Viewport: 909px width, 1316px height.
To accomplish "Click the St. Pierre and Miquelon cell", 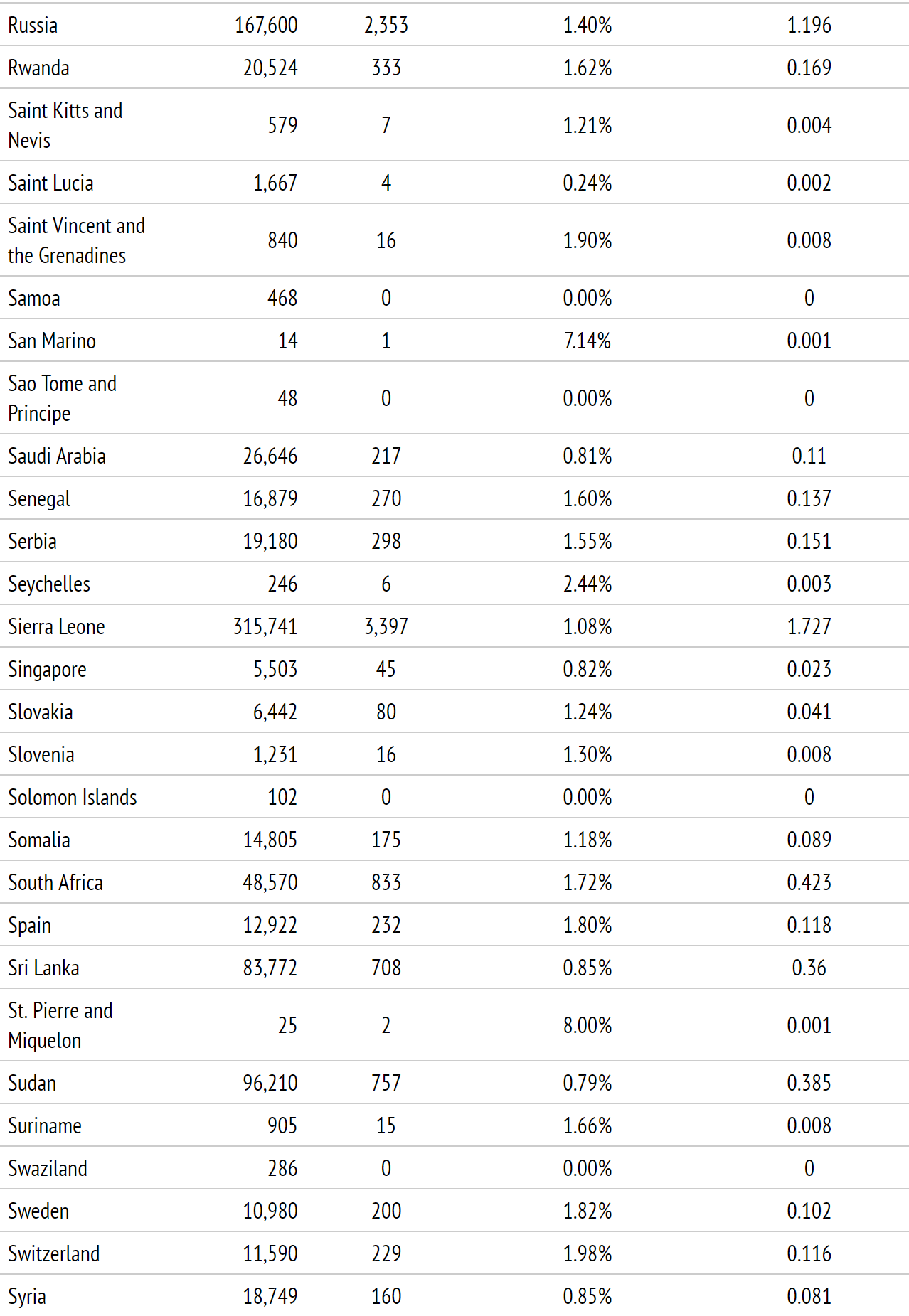I will (x=60, y=1025).
